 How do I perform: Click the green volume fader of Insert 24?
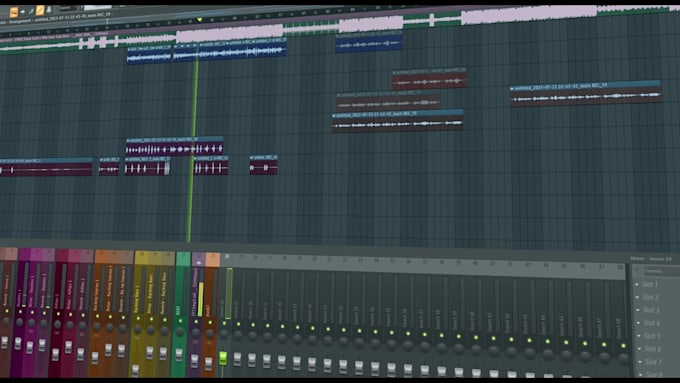223,358
